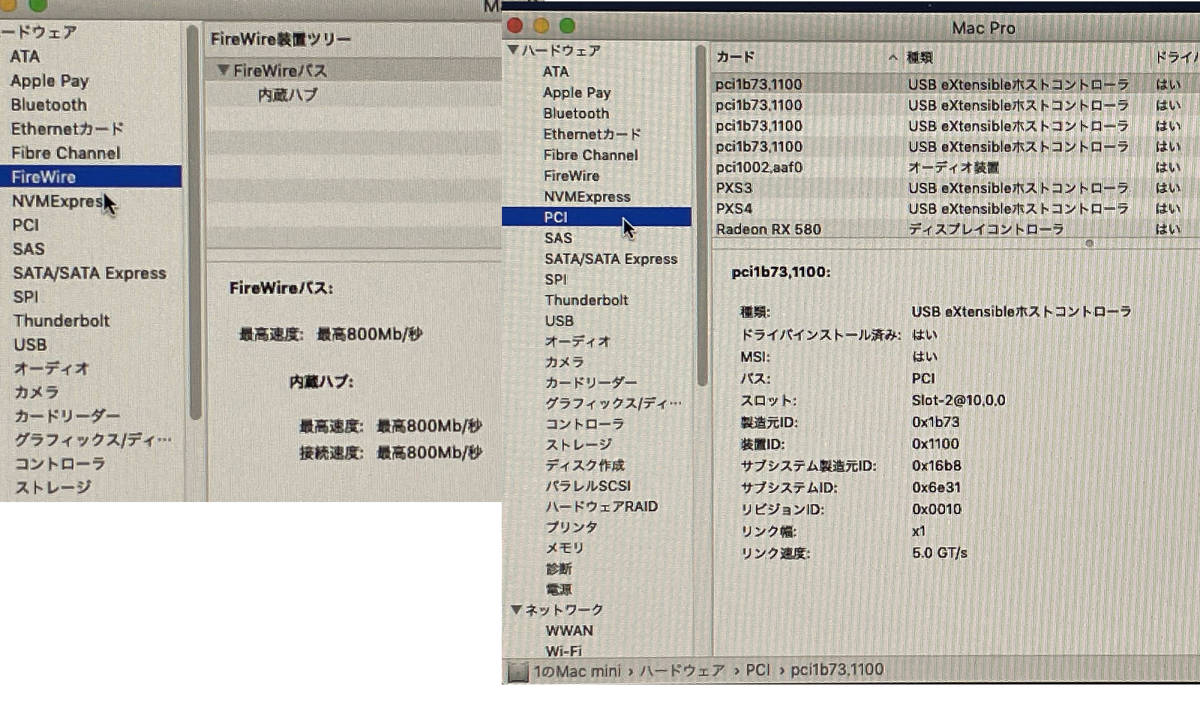Click ハードウェア in the path bar
Image resolution: width=1200 pixels, height=727 pixels.
[682, 670]
